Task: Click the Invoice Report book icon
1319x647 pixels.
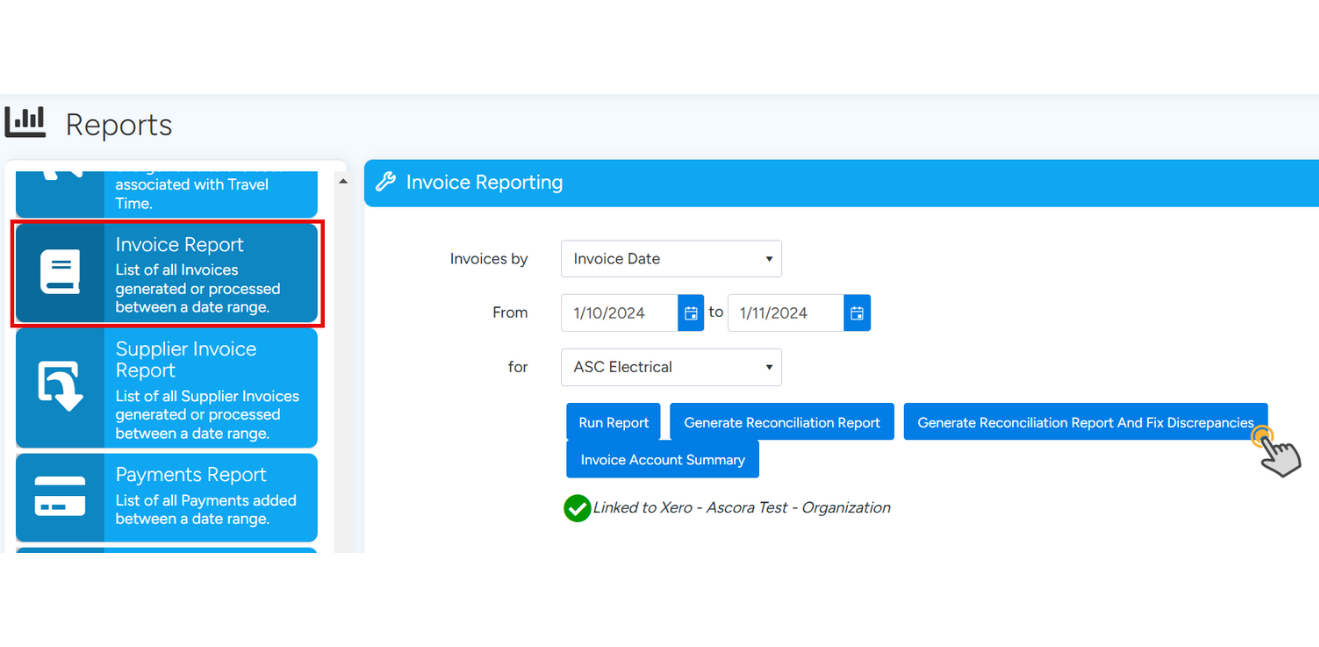Action: pos(60,273)
